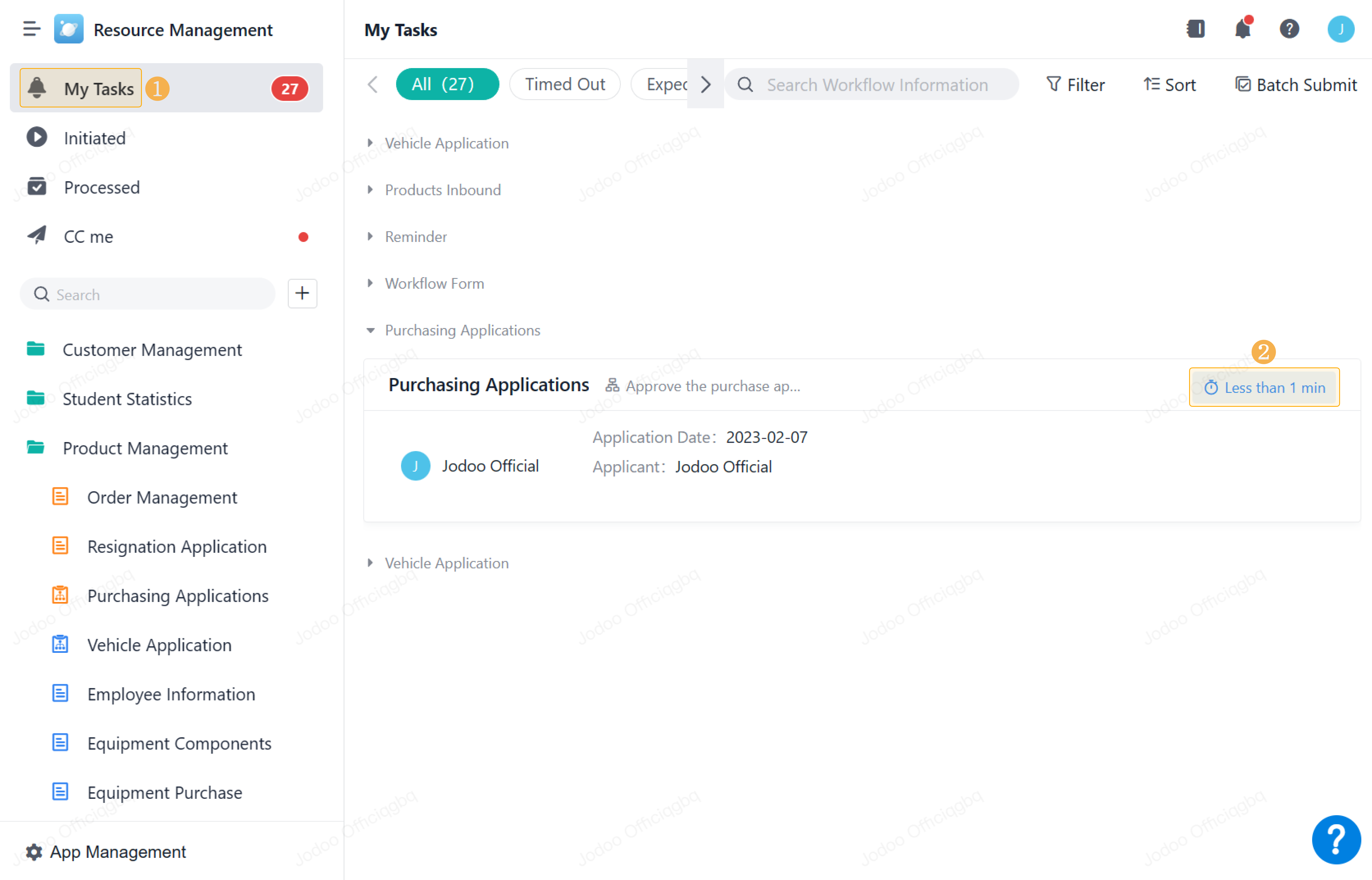
Task: Click the Equipment Purchase form icon
Action: pos(60,791)
